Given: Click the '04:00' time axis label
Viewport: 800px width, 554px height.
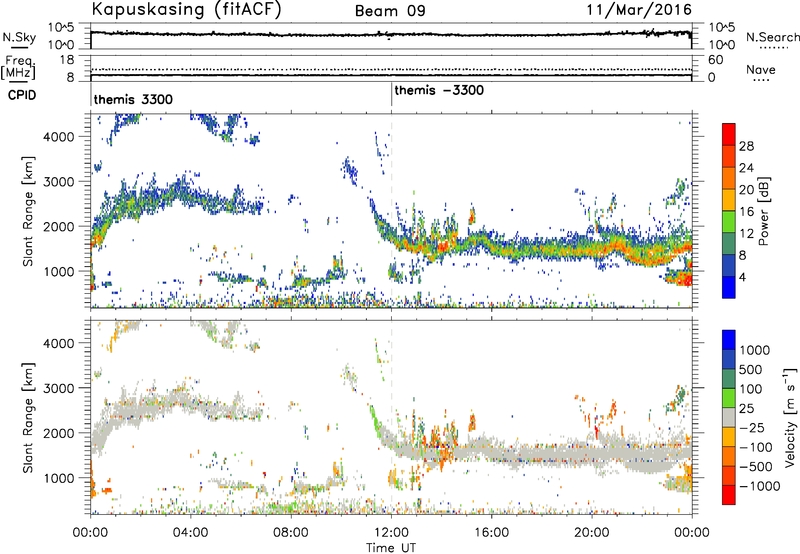Looking at the screenshot, I should pyautogui.click(x=190, y=533).
